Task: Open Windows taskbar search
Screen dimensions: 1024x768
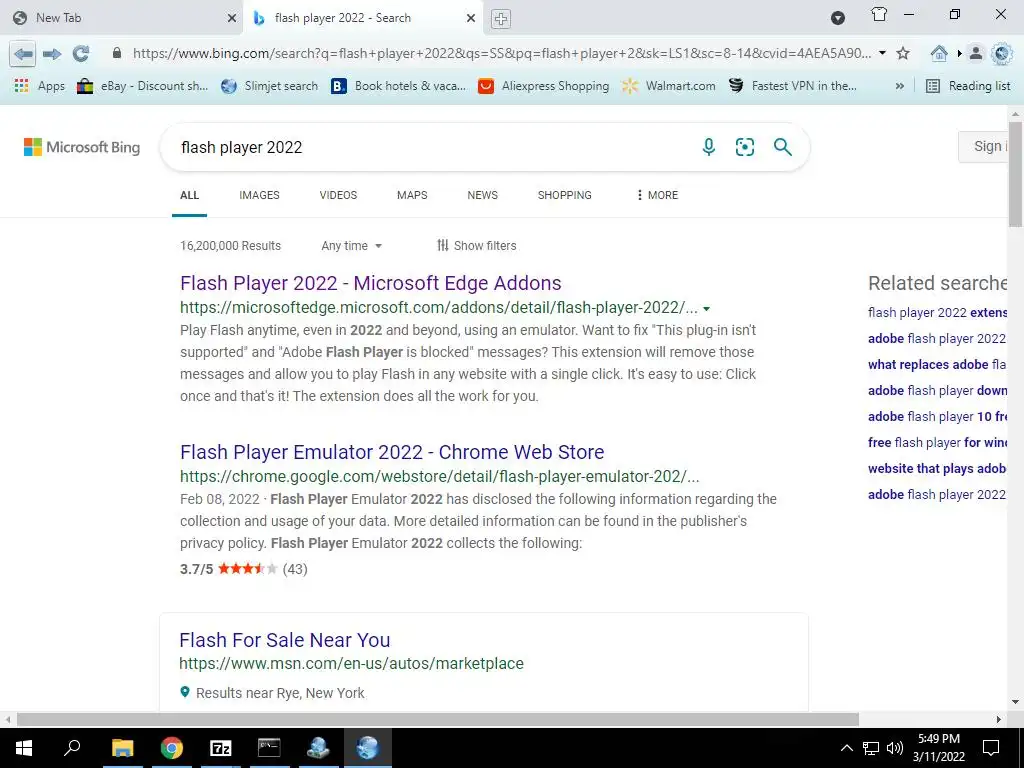Action: [72, 748]
